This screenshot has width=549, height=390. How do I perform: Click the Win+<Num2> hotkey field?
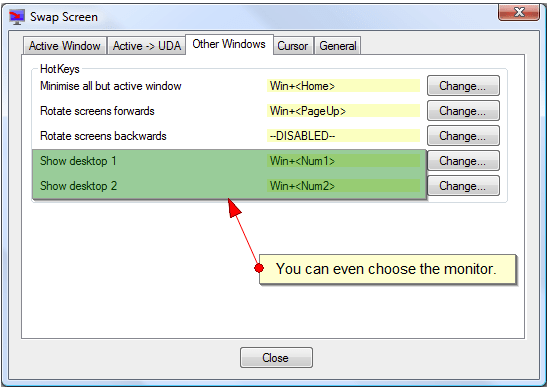point(343,186)
